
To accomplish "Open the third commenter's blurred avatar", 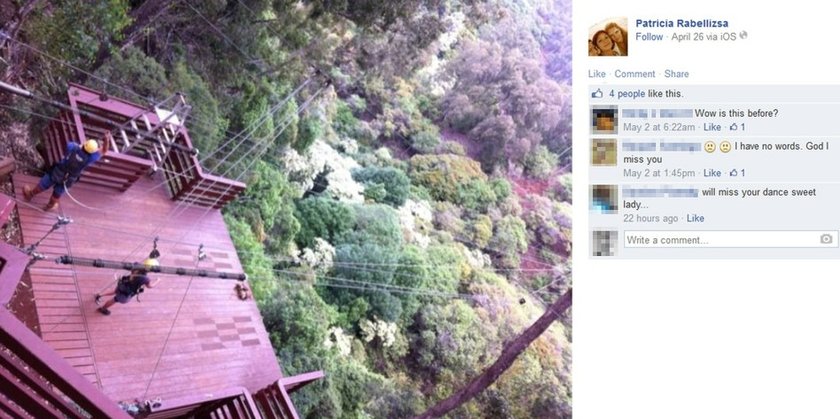I will 604,198.
